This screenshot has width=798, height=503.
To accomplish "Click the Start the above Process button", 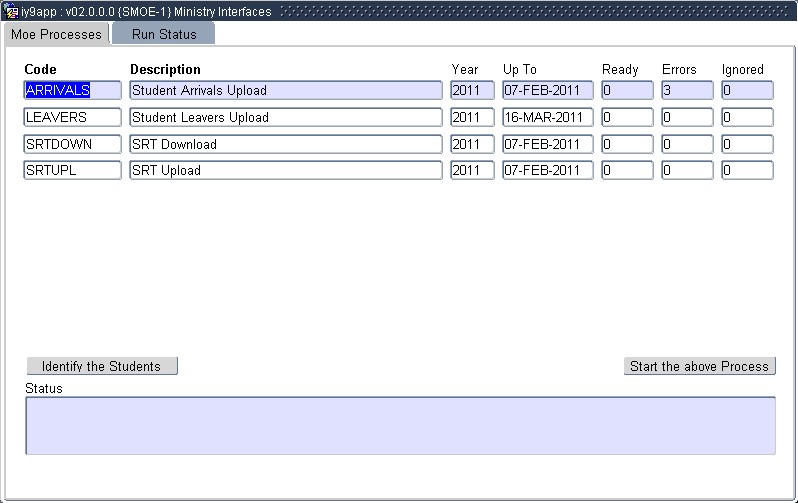I will pos(700,366).
